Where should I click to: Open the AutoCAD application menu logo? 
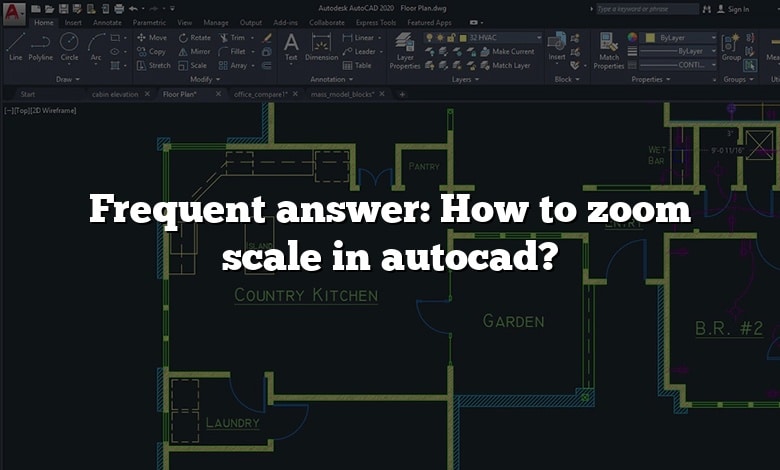[14, 13]
